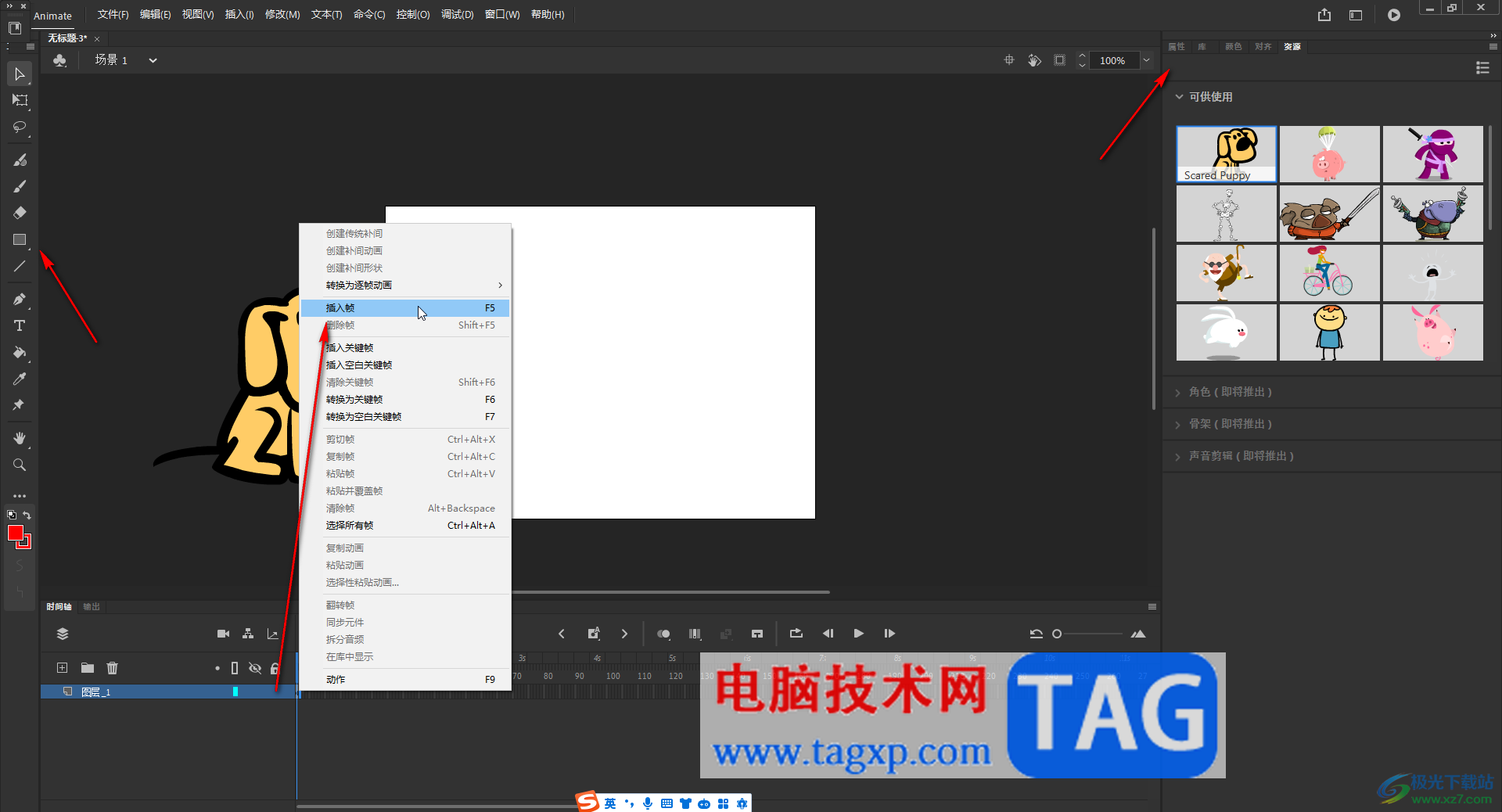Choose 选择所有帧 from the context menu

point(405,526)
